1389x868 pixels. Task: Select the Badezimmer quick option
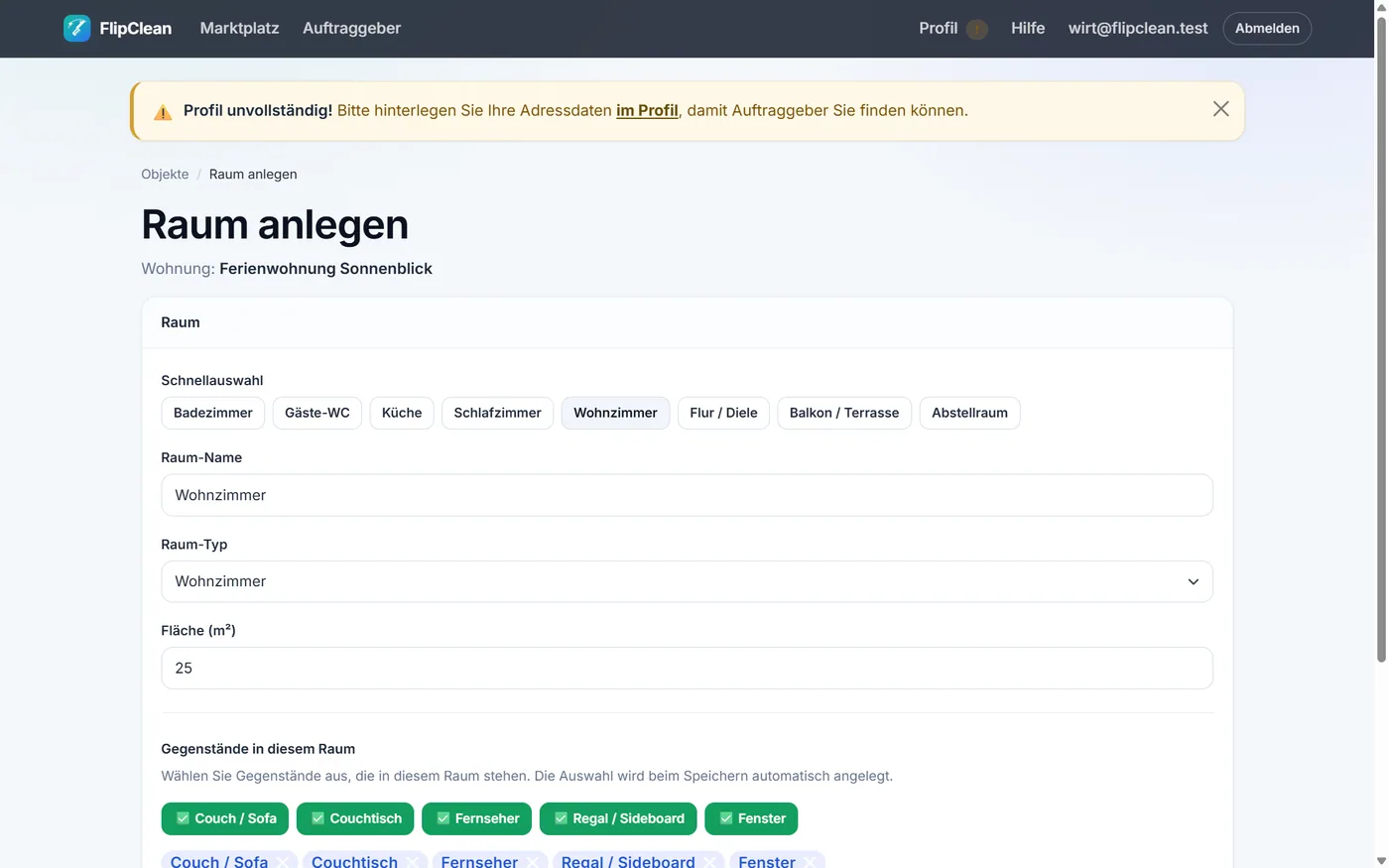[x=213, y=413]
